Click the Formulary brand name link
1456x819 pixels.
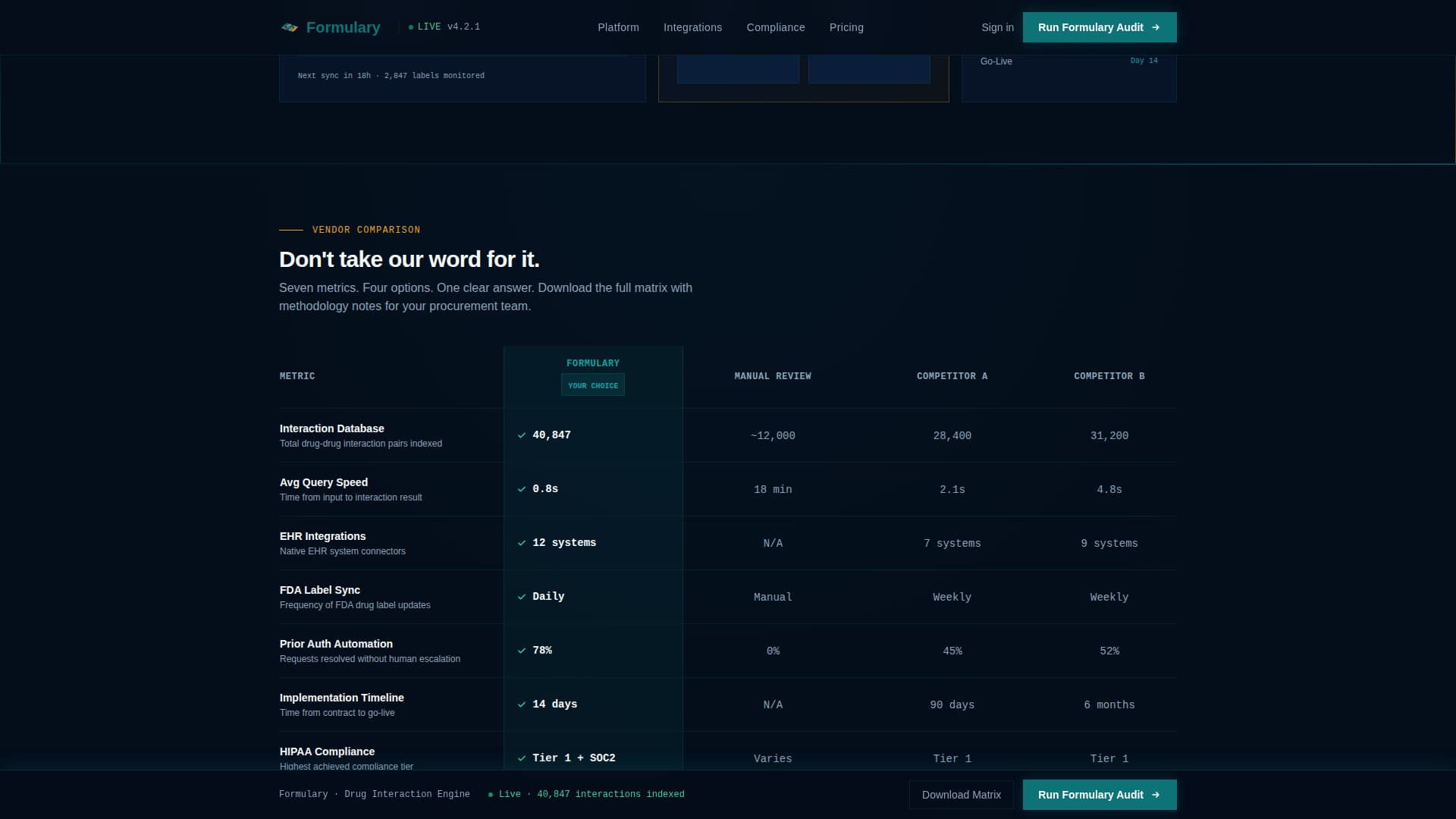pos(343,27)
